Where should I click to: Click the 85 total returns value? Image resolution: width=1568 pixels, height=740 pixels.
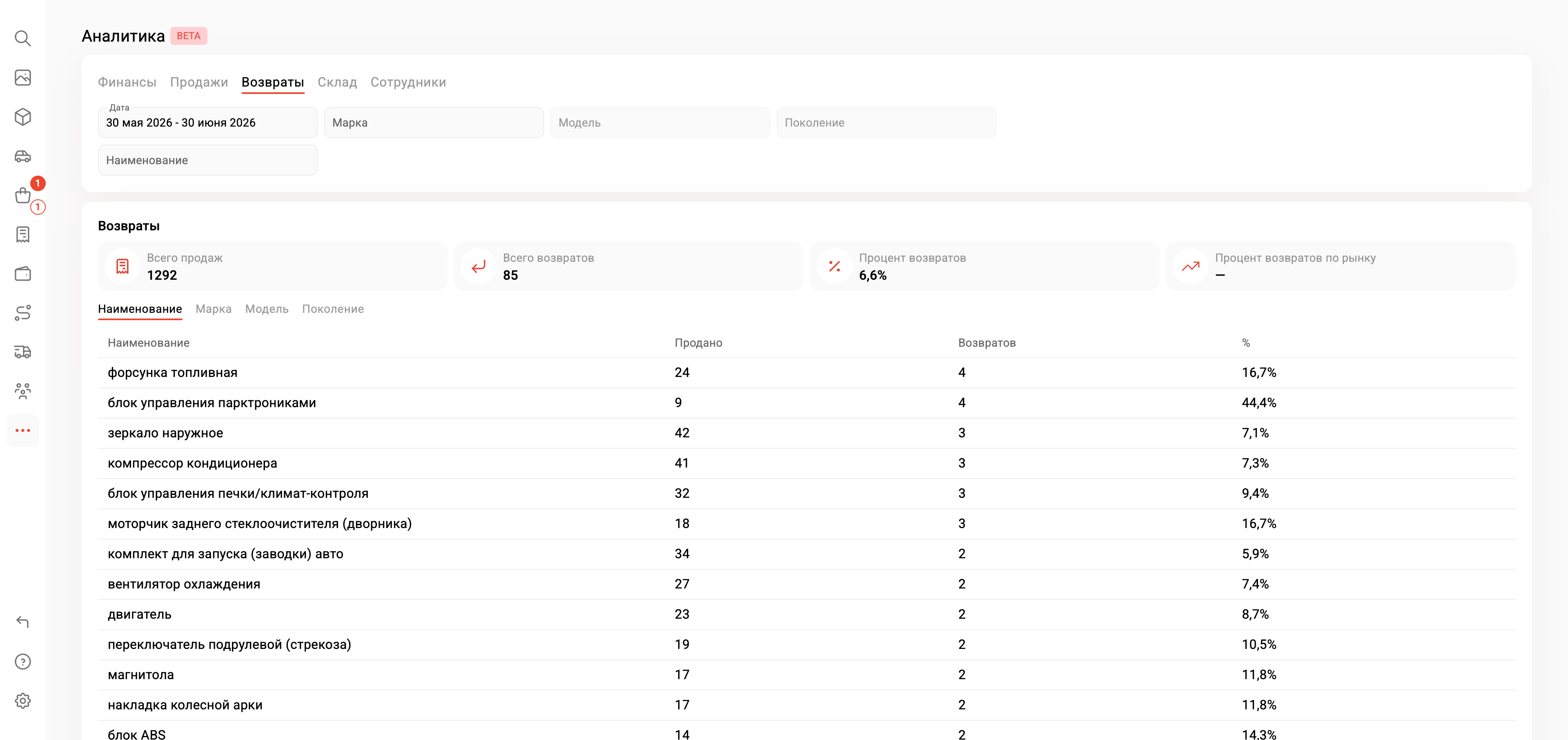pyautogui.click(x=510, y=275)
